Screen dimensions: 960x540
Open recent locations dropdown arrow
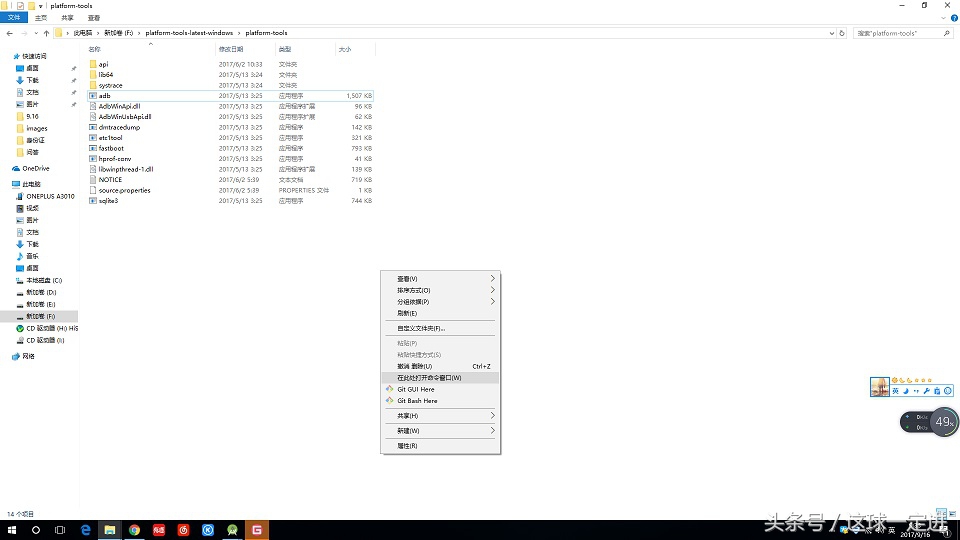pyautogui.click(x=36, y=33)
